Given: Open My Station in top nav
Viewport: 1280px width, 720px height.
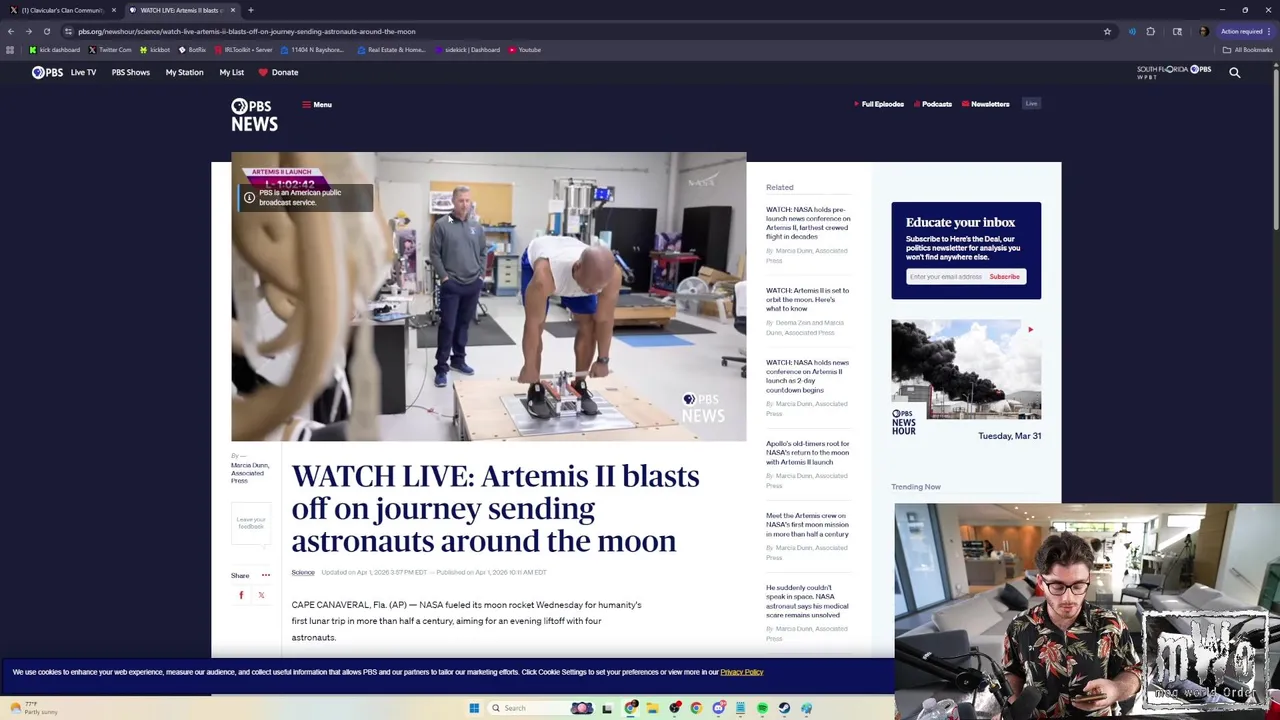Looking at the screenshot, I should click(184, 72).
